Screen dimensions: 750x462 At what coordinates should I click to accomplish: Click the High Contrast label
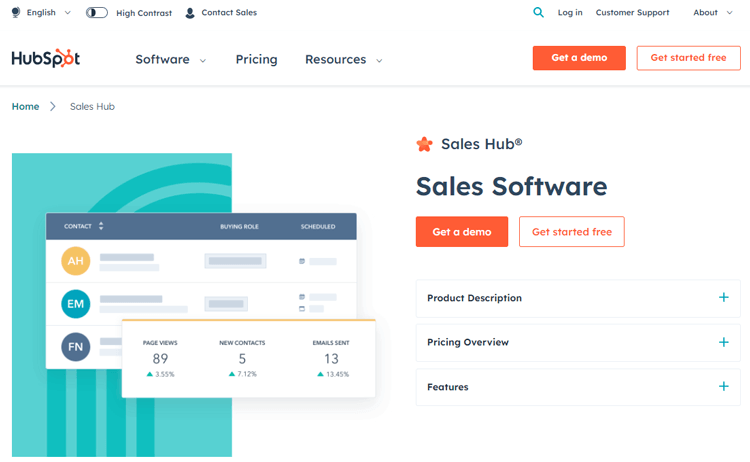pyautogui.click(x=144, y=13)
